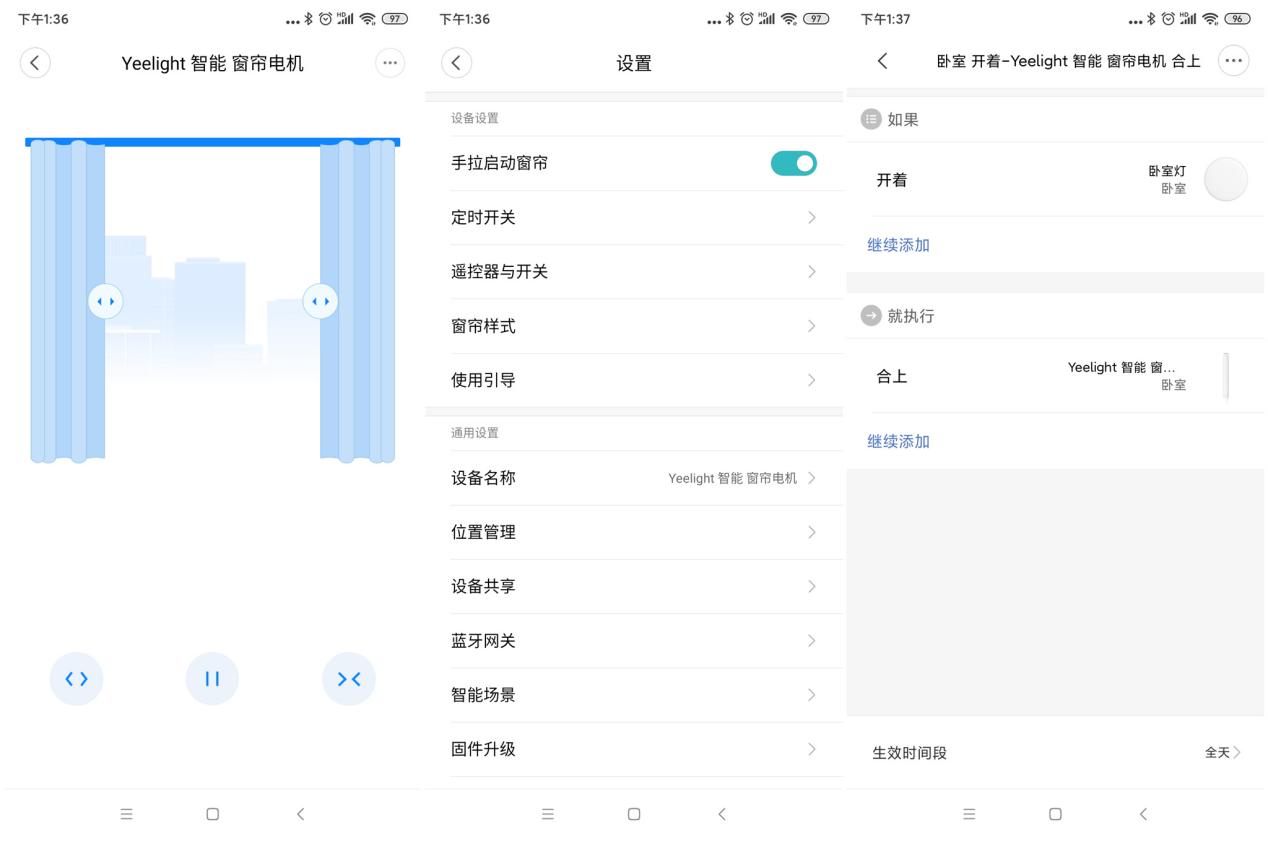Tap 继续添加 under 如果 section
The height and width of the screenshot is (843, 1268).
coord(898,245)
